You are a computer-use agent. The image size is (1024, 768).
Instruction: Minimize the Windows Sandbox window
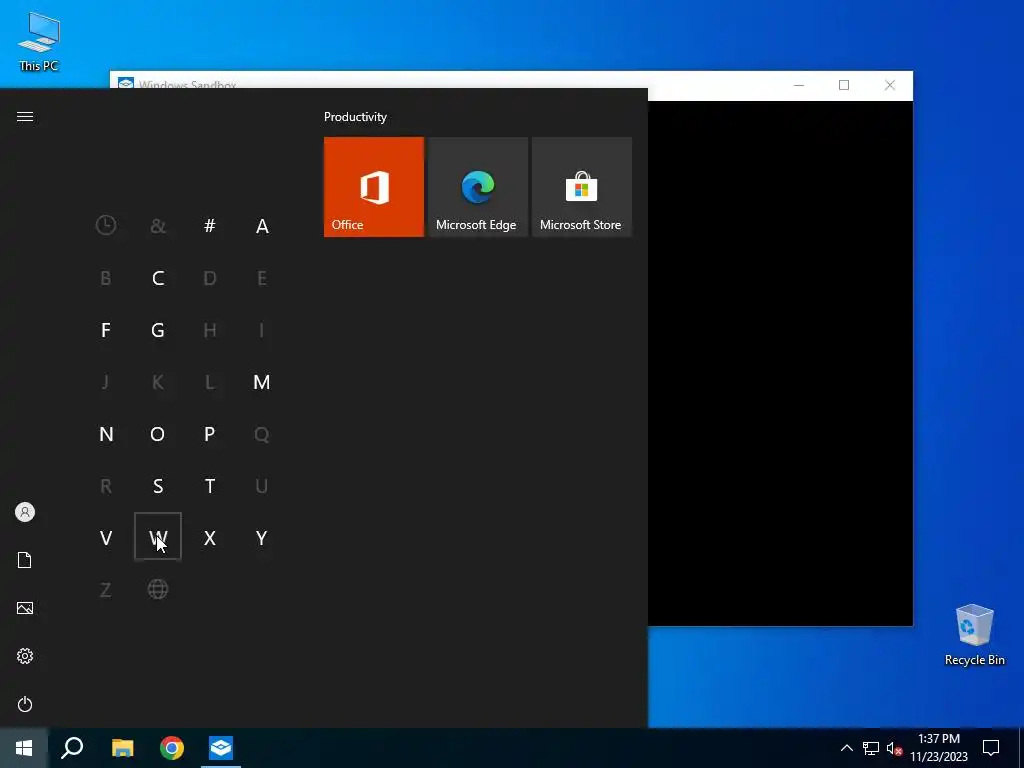coord(799,86)
